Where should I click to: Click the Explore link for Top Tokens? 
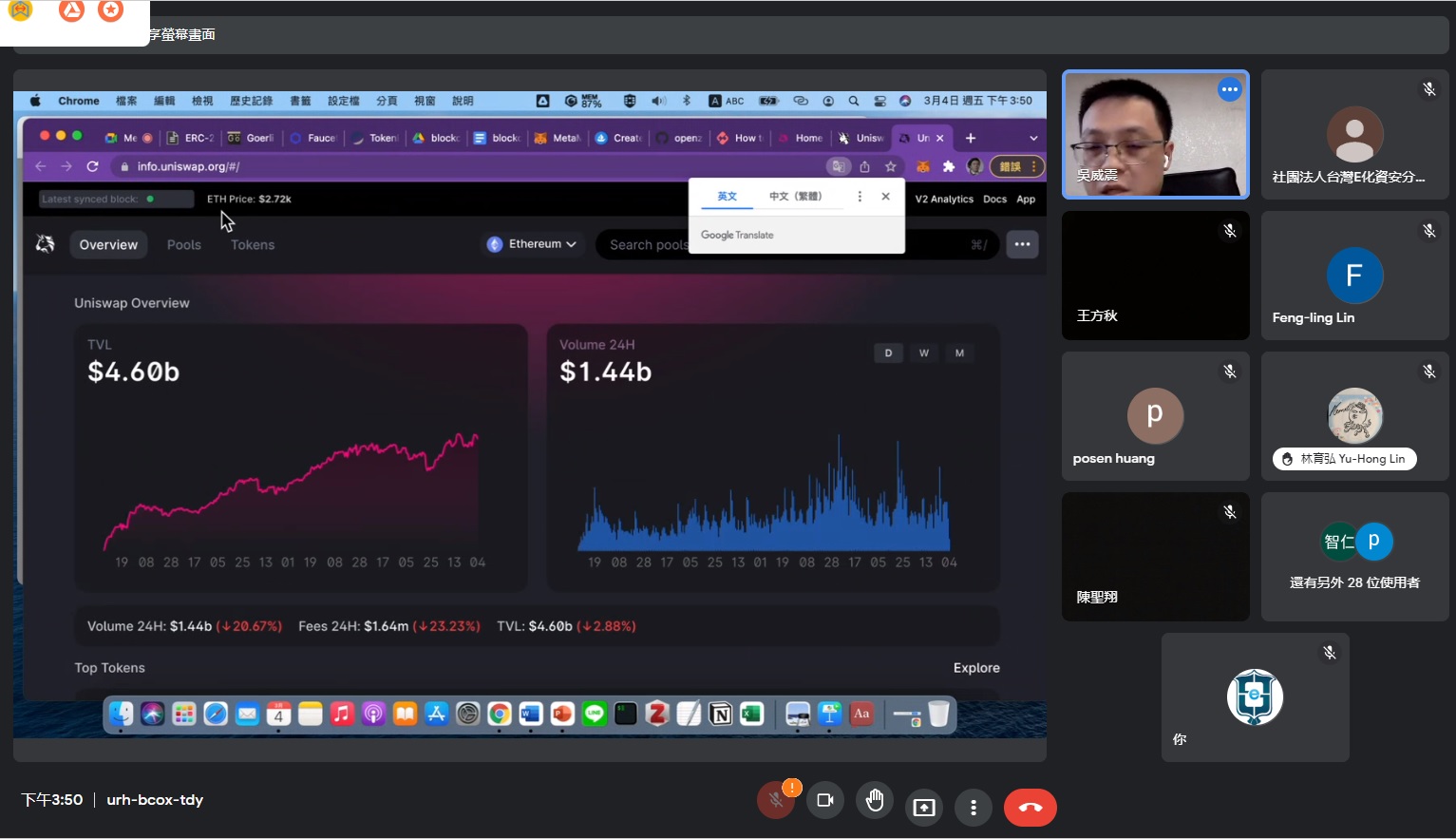pos(976,668)
